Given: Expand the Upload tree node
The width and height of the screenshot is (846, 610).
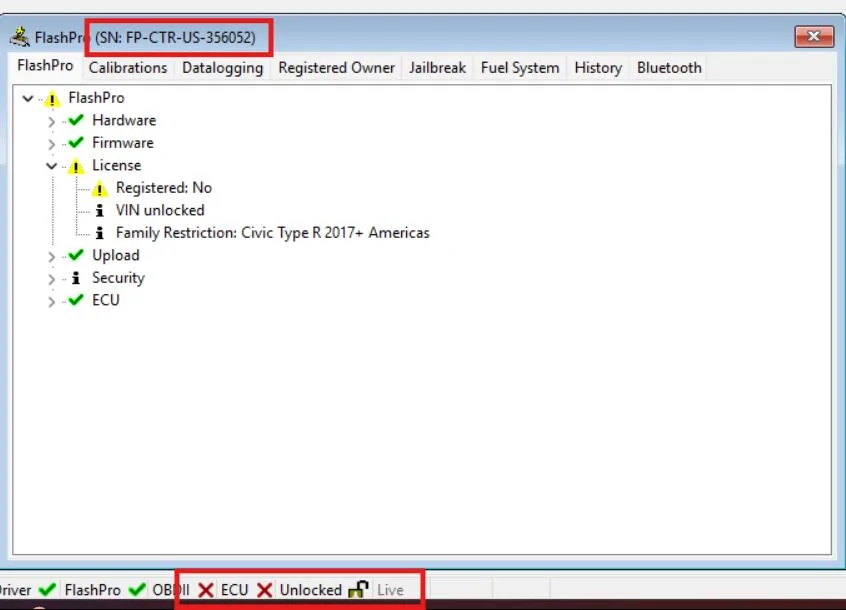Looking at the screenshot, I should tap(51, 256).
